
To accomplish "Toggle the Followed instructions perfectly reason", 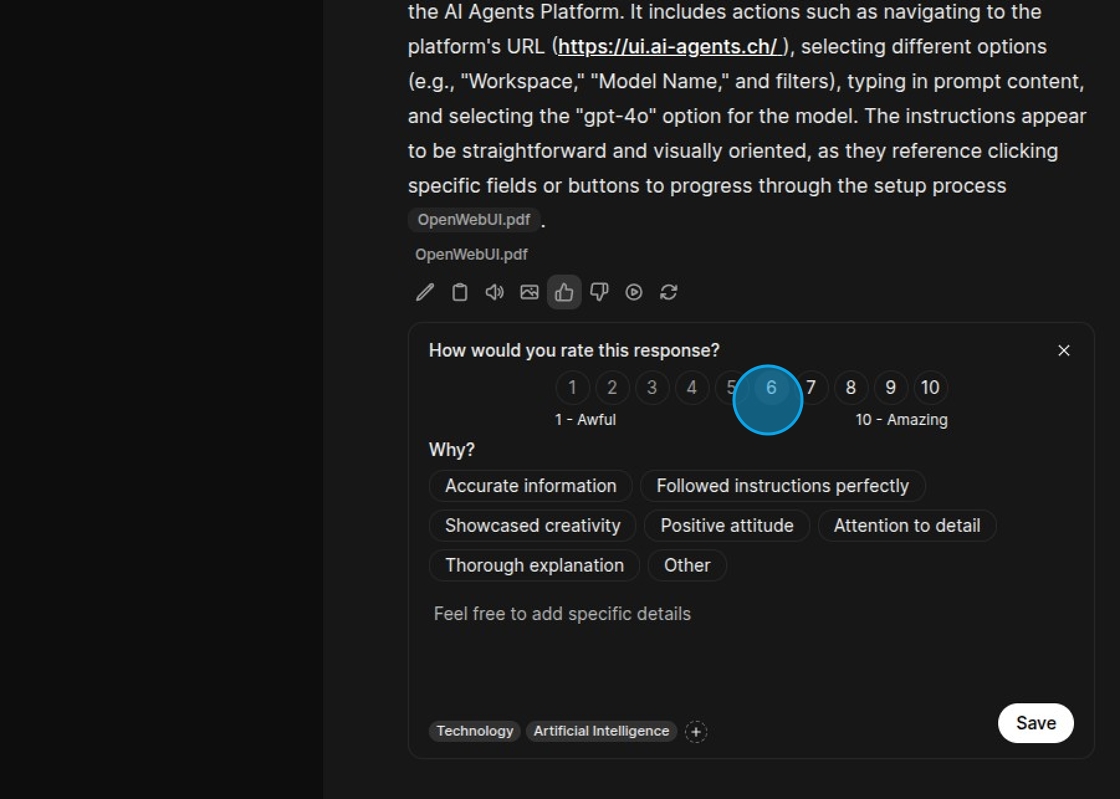I will click(x=782, y=486).
